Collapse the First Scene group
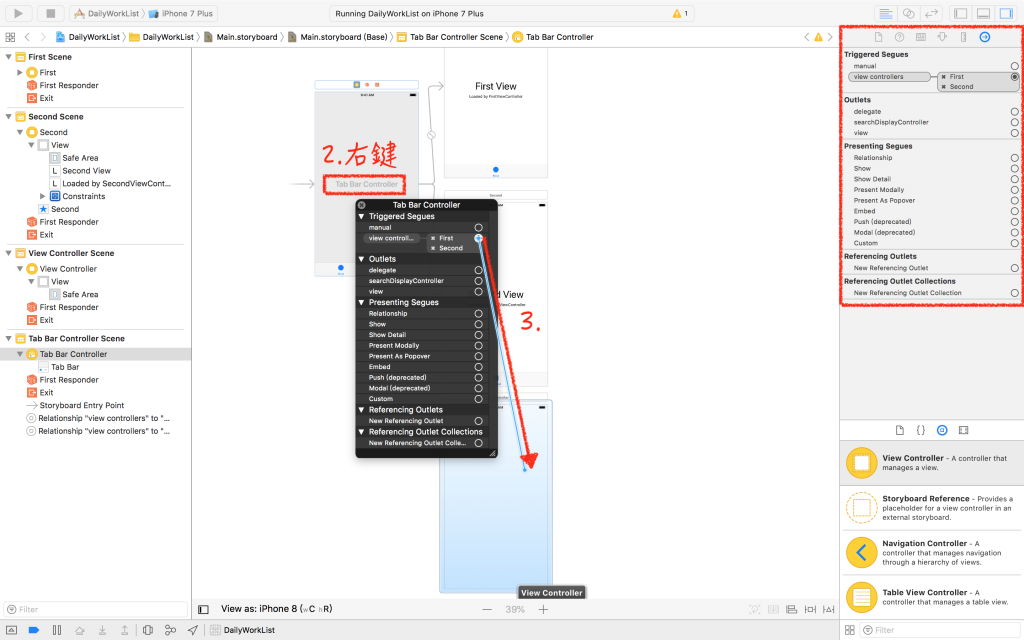 pos(8,57)
